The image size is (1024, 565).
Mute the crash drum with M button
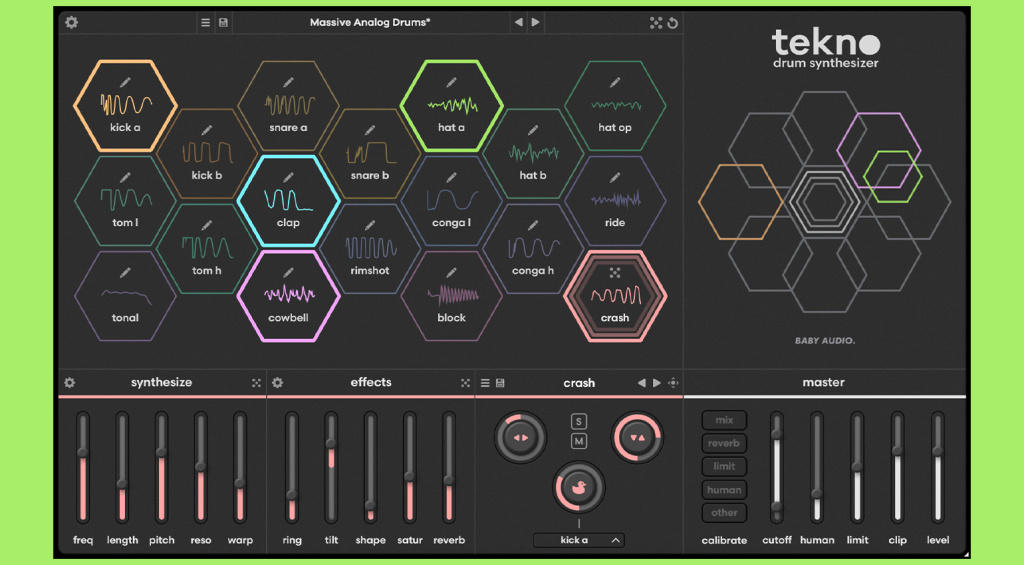[x=578, y=441]
